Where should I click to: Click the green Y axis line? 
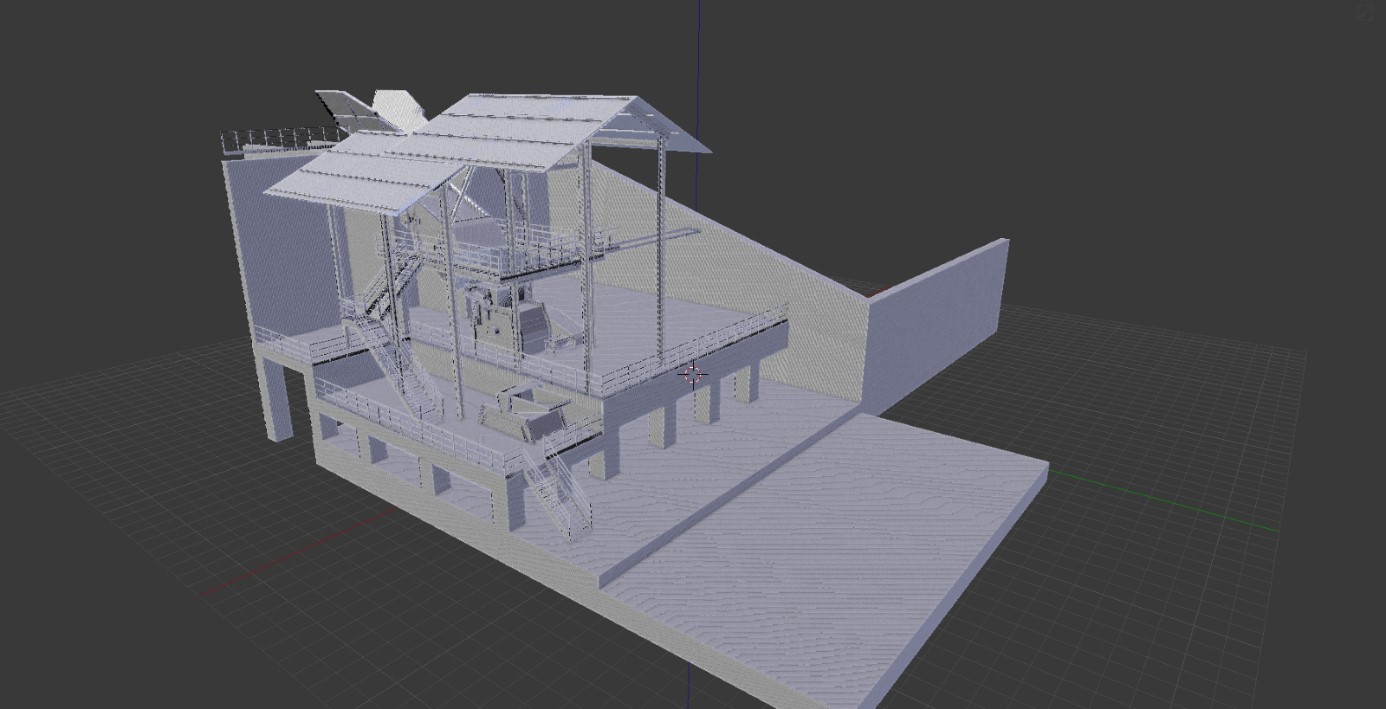point(1180,505)
